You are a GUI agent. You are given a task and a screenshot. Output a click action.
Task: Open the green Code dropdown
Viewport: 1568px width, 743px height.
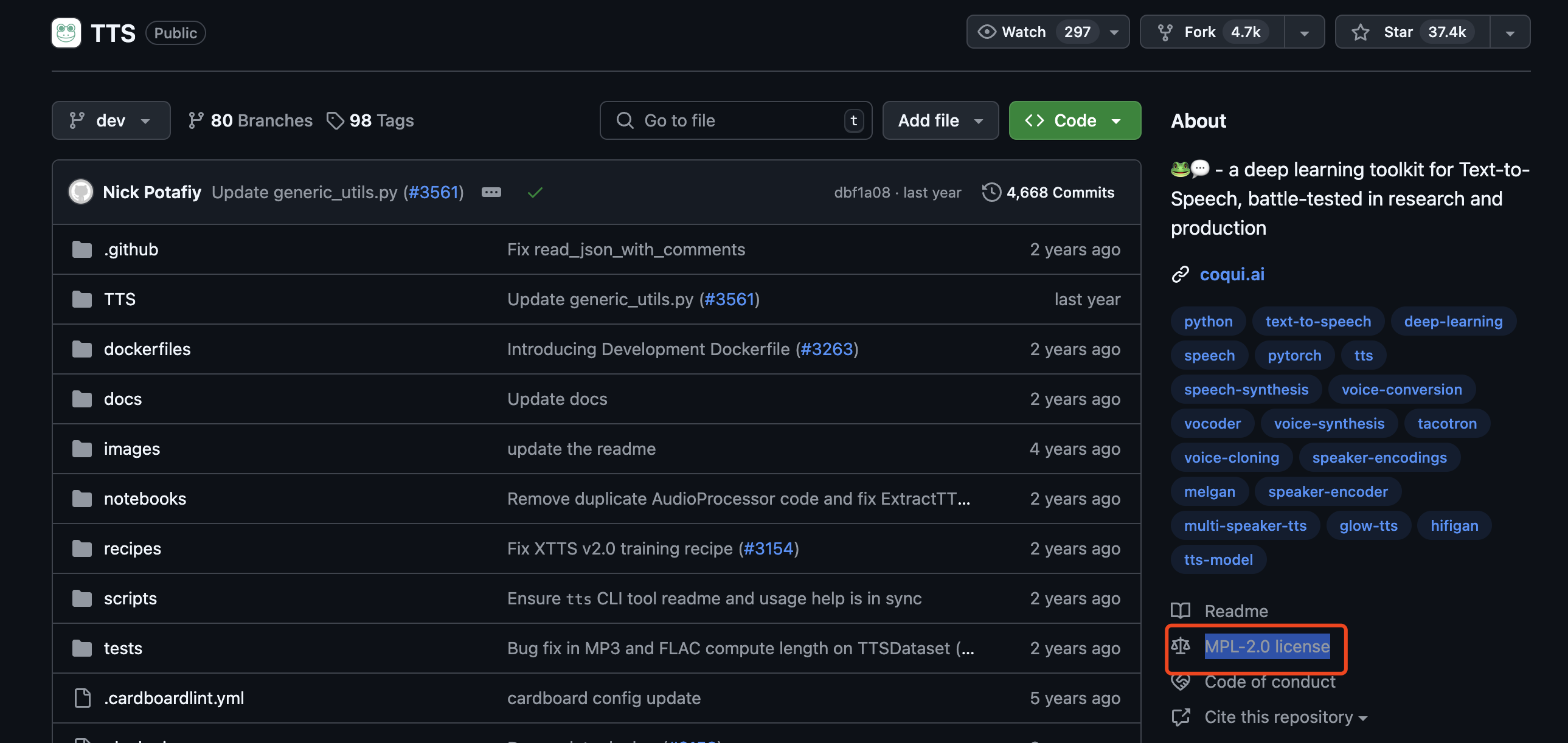(1074, 120)
